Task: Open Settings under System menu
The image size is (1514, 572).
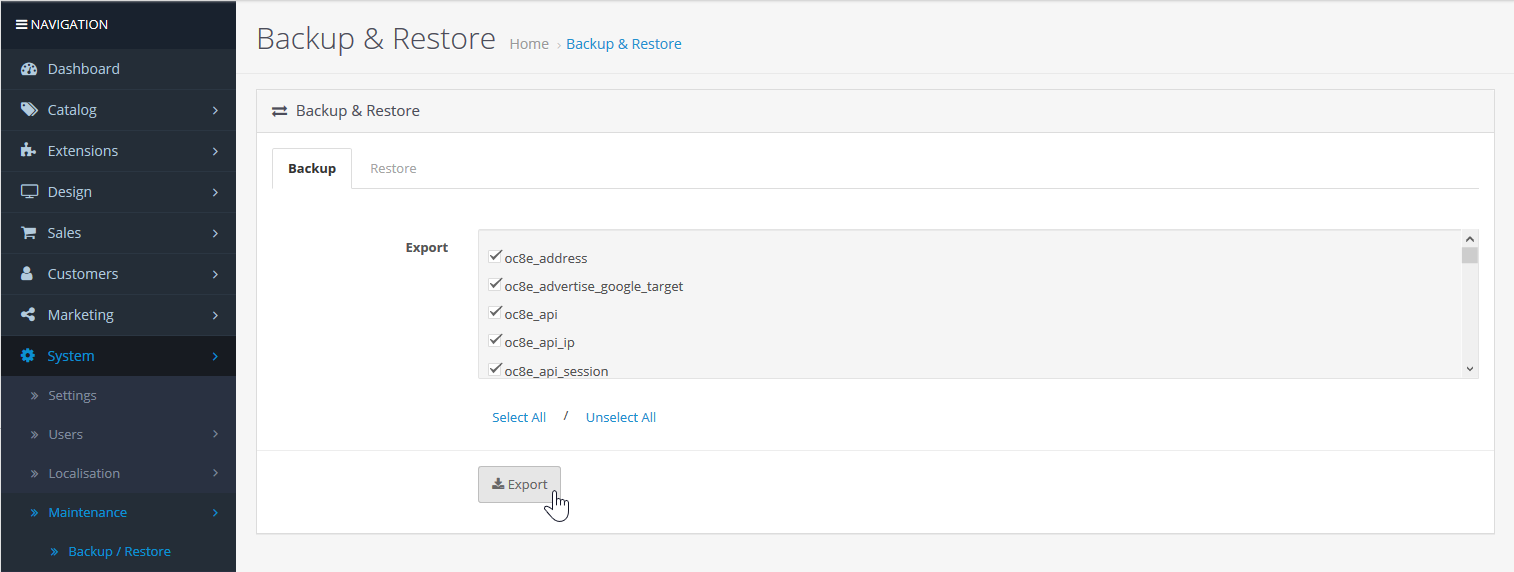Action: click(72, 396)
